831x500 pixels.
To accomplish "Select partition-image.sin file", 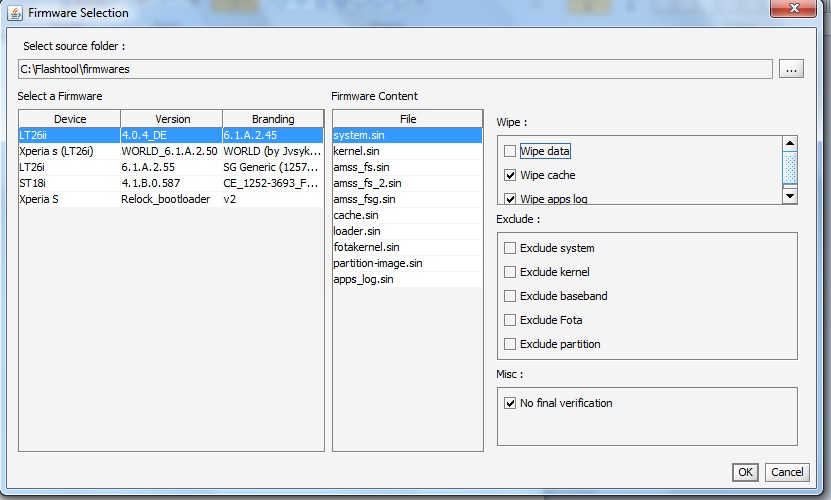I will [408, 263].
